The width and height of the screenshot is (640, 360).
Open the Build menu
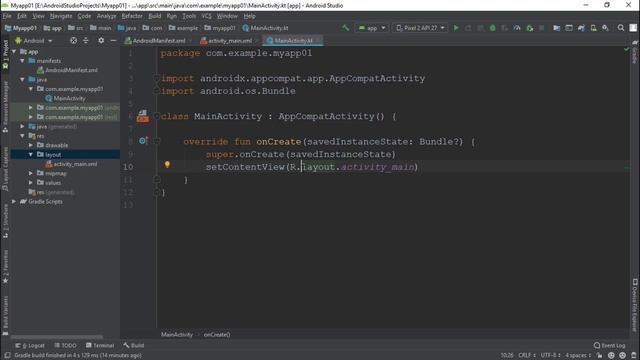(154, 16)
